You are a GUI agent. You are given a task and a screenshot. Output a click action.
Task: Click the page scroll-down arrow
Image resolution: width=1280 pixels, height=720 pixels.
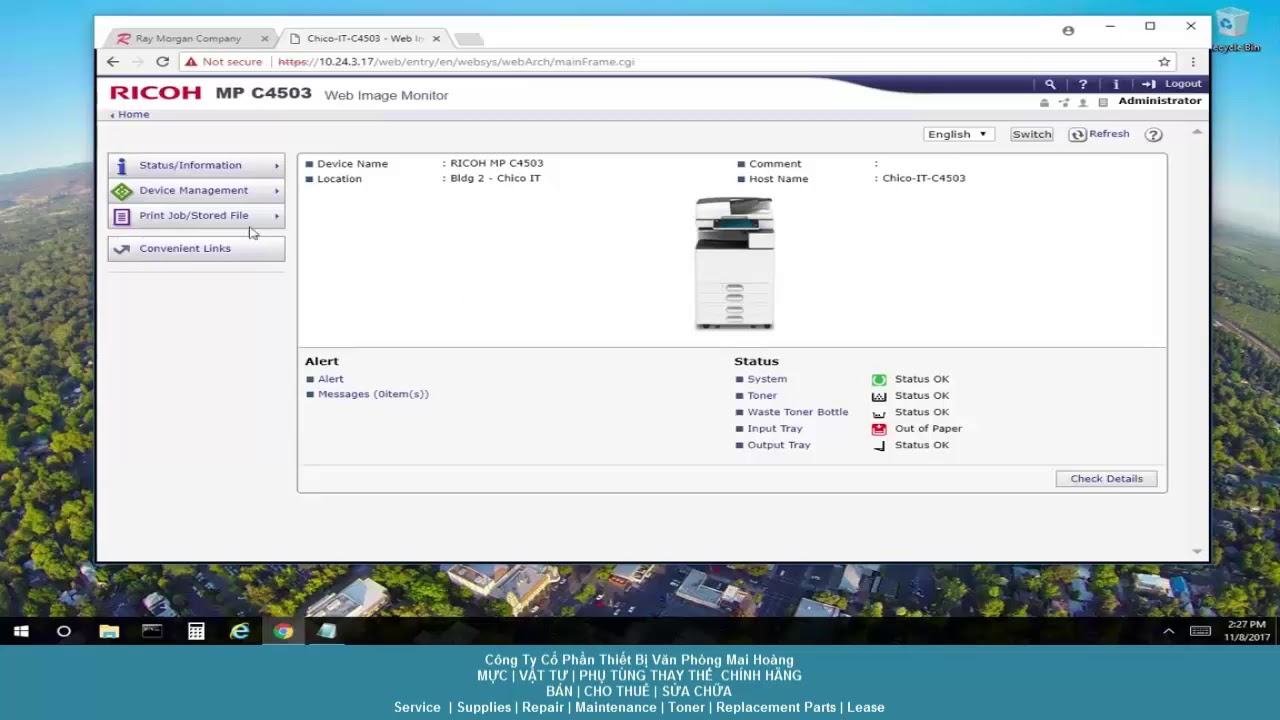click(1197, 551)
